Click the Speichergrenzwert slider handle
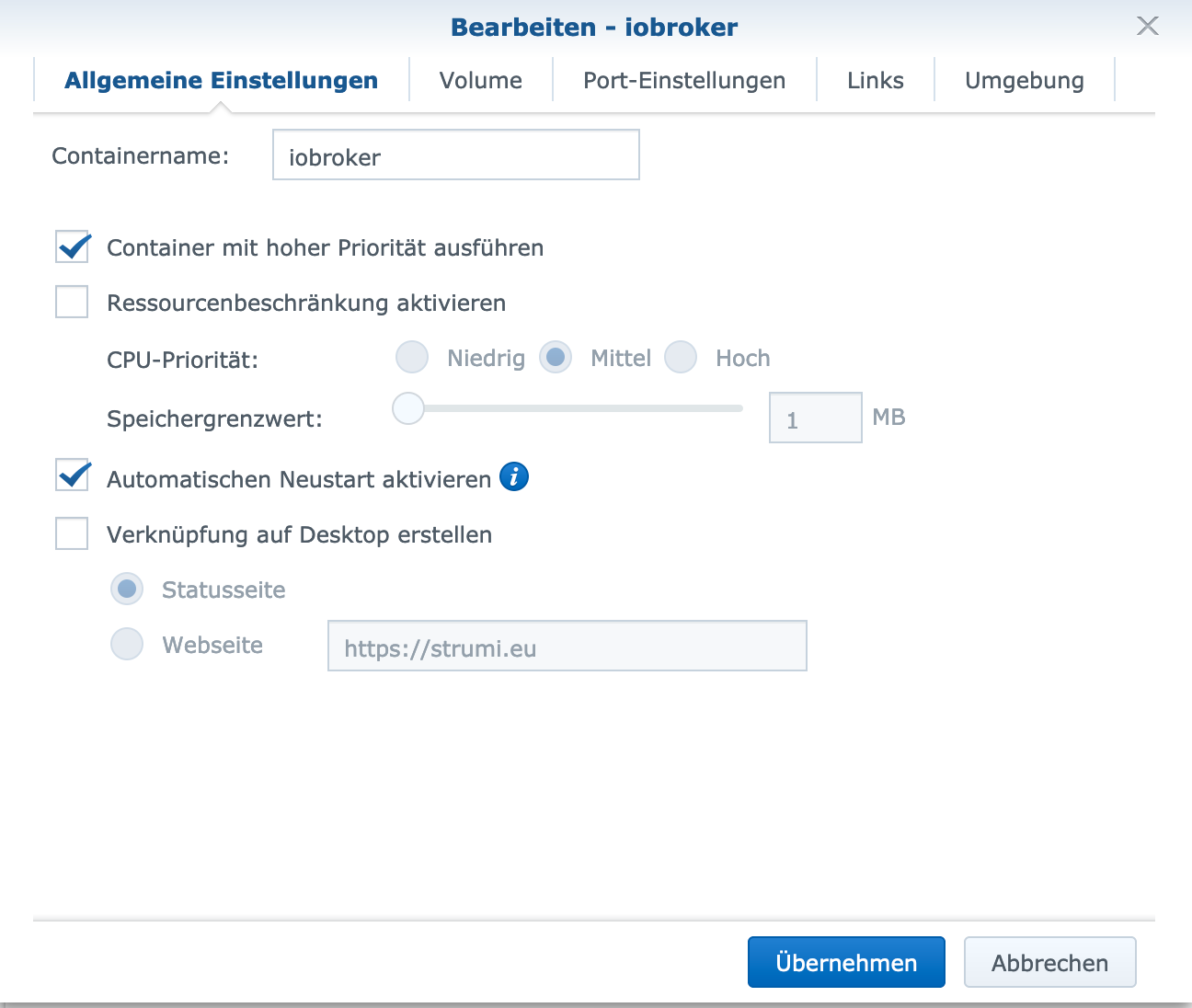 [408, 408]
